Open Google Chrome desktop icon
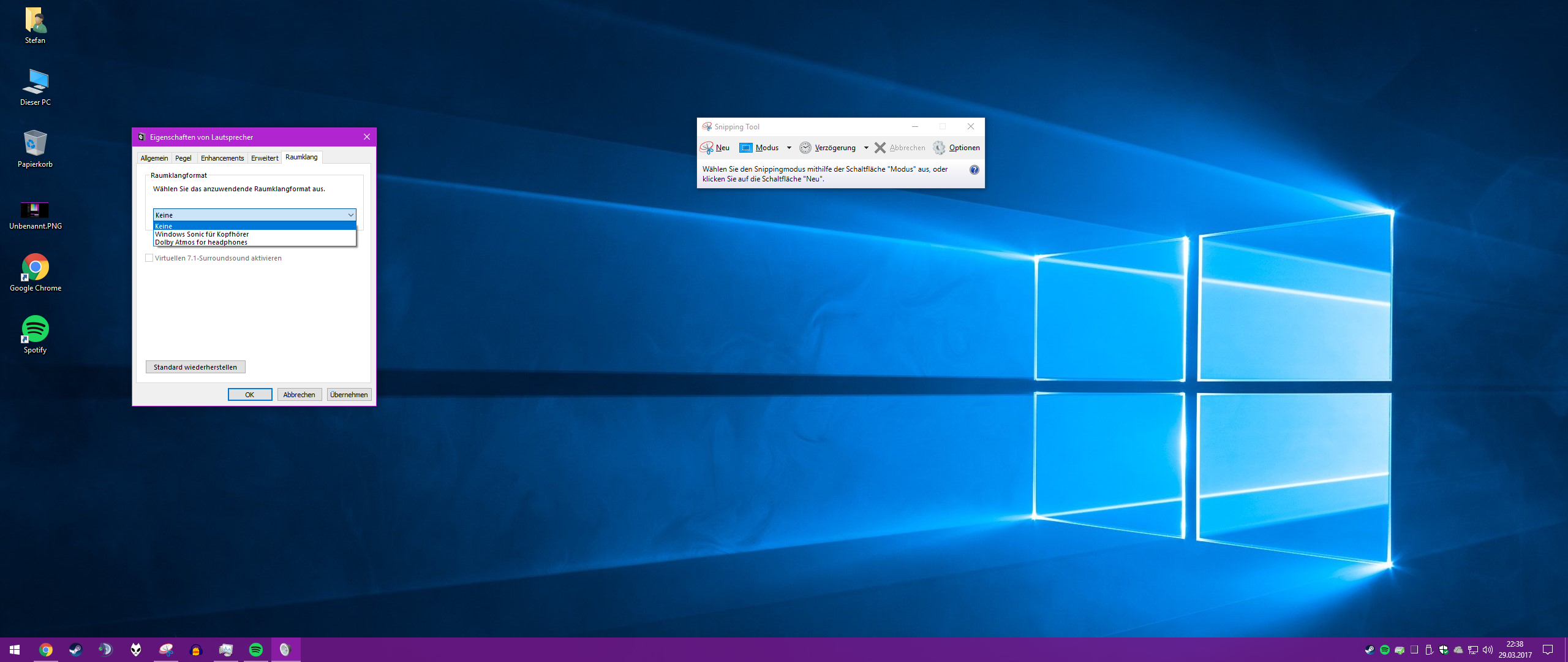Screen dimensions: 1568x662 click(36, 268)
